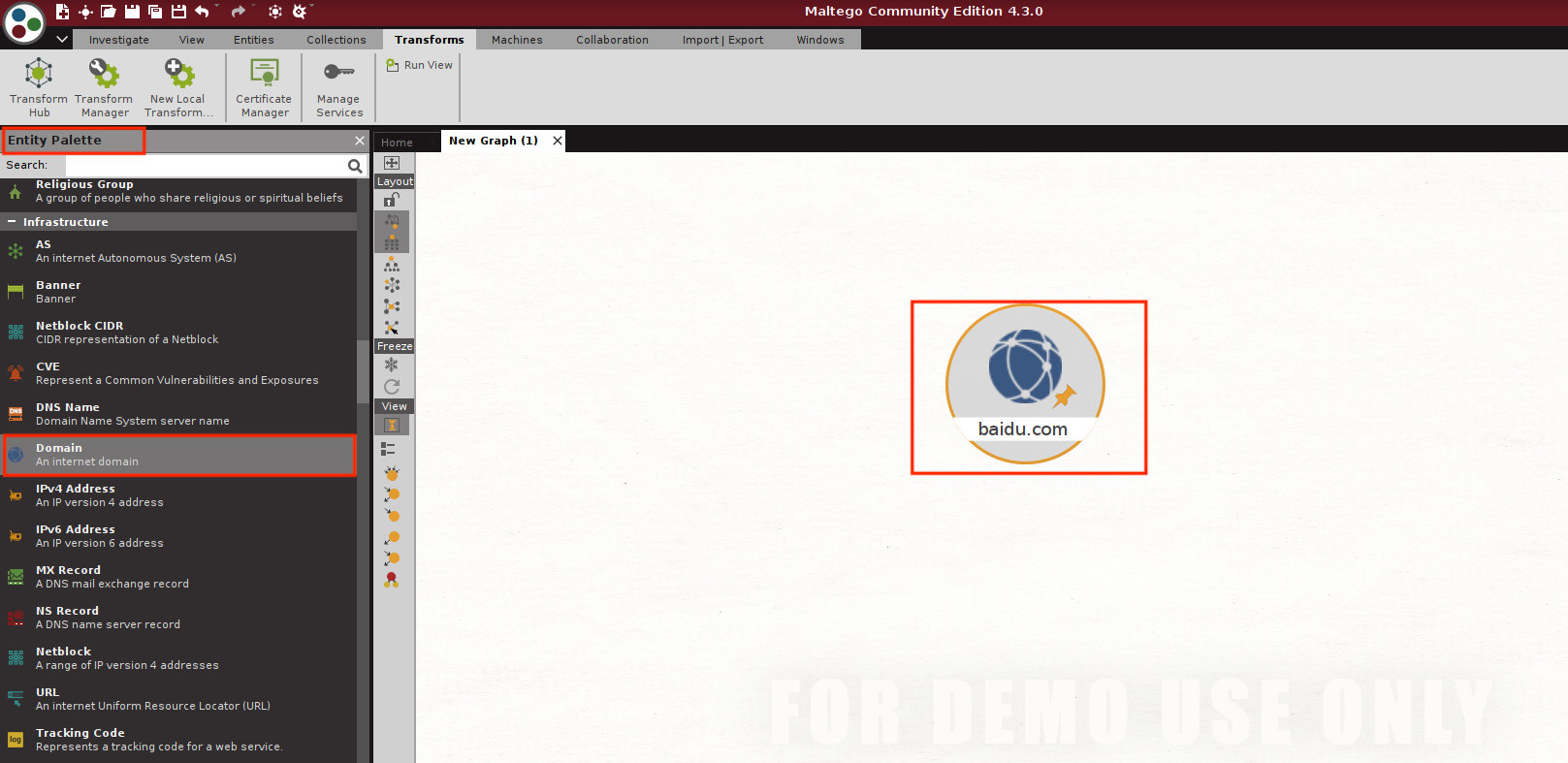Click New Local Transform button
This screenshot has width=1568, height=763.
tap(178, 86)
